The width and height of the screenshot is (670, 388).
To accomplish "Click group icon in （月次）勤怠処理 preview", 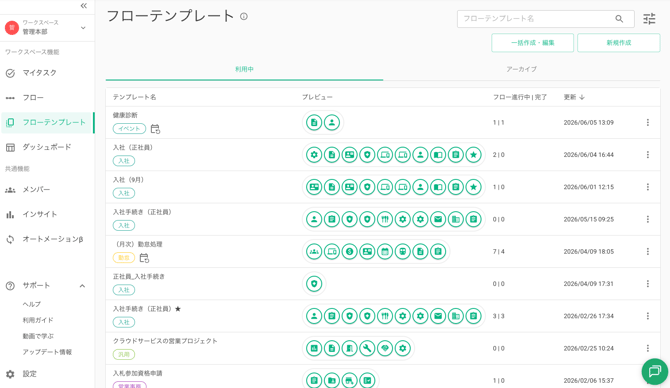I will [x=314, y=251].
